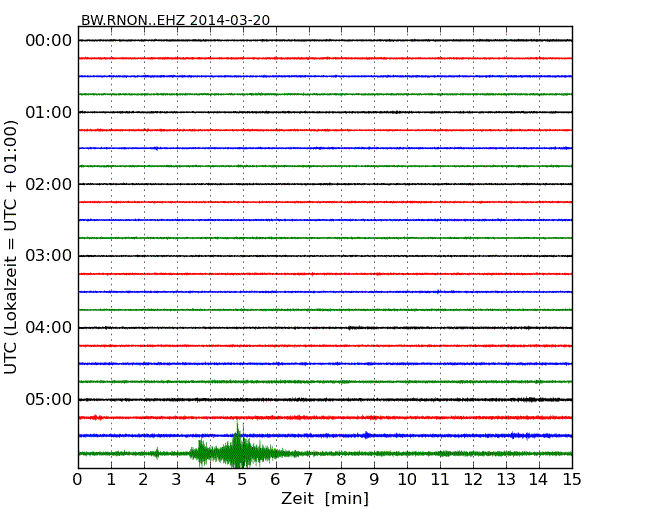
Task: Click x-axis tick label 1
Action: [x=111, y=480]
